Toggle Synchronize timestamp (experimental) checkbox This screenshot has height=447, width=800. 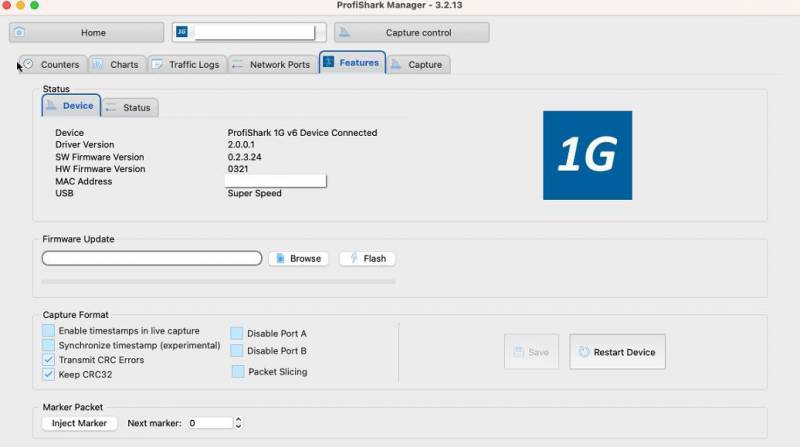point(49,345)
